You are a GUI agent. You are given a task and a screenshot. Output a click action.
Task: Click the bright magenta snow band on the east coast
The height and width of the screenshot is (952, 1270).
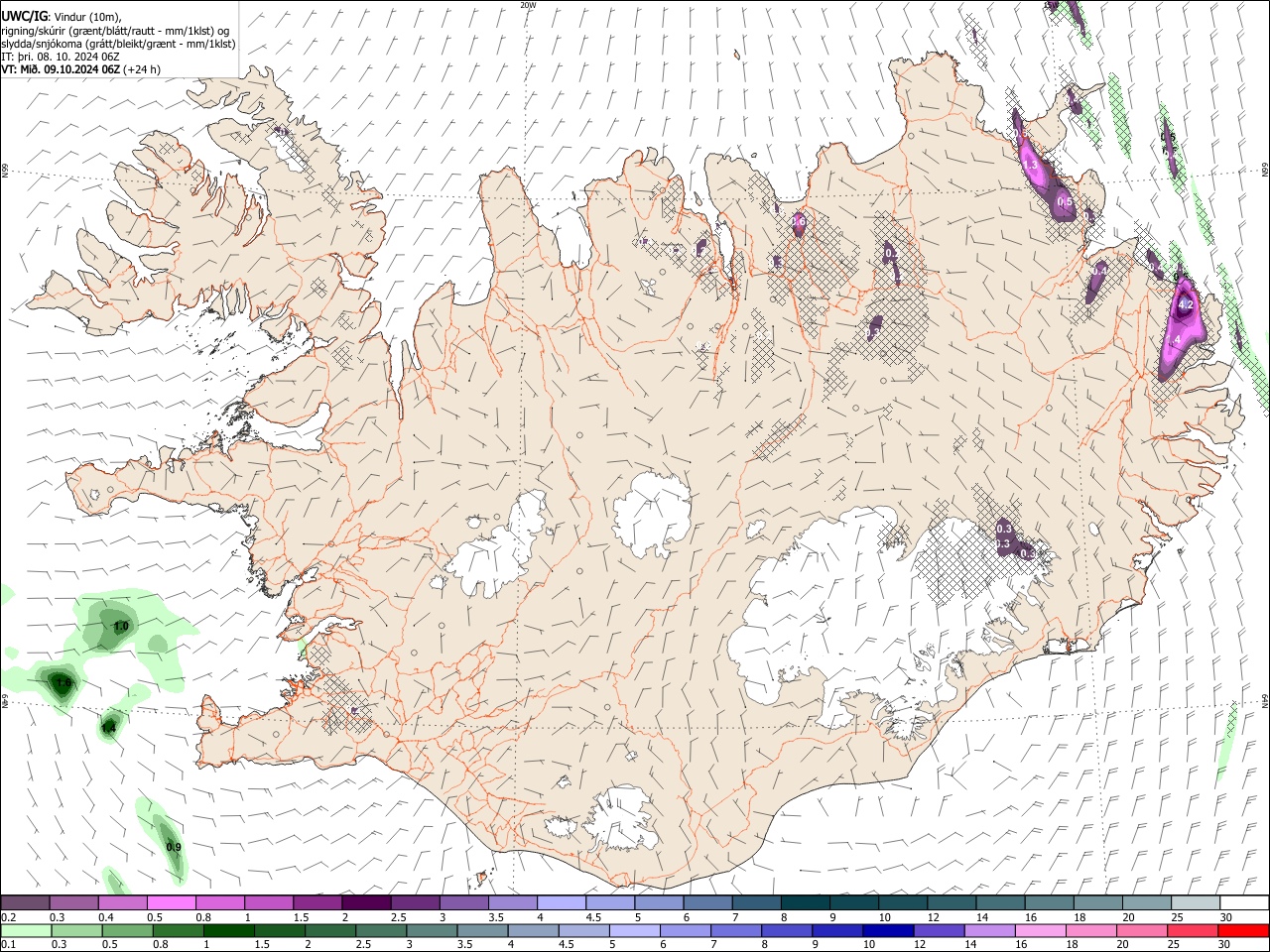(x=1182, y=332)
